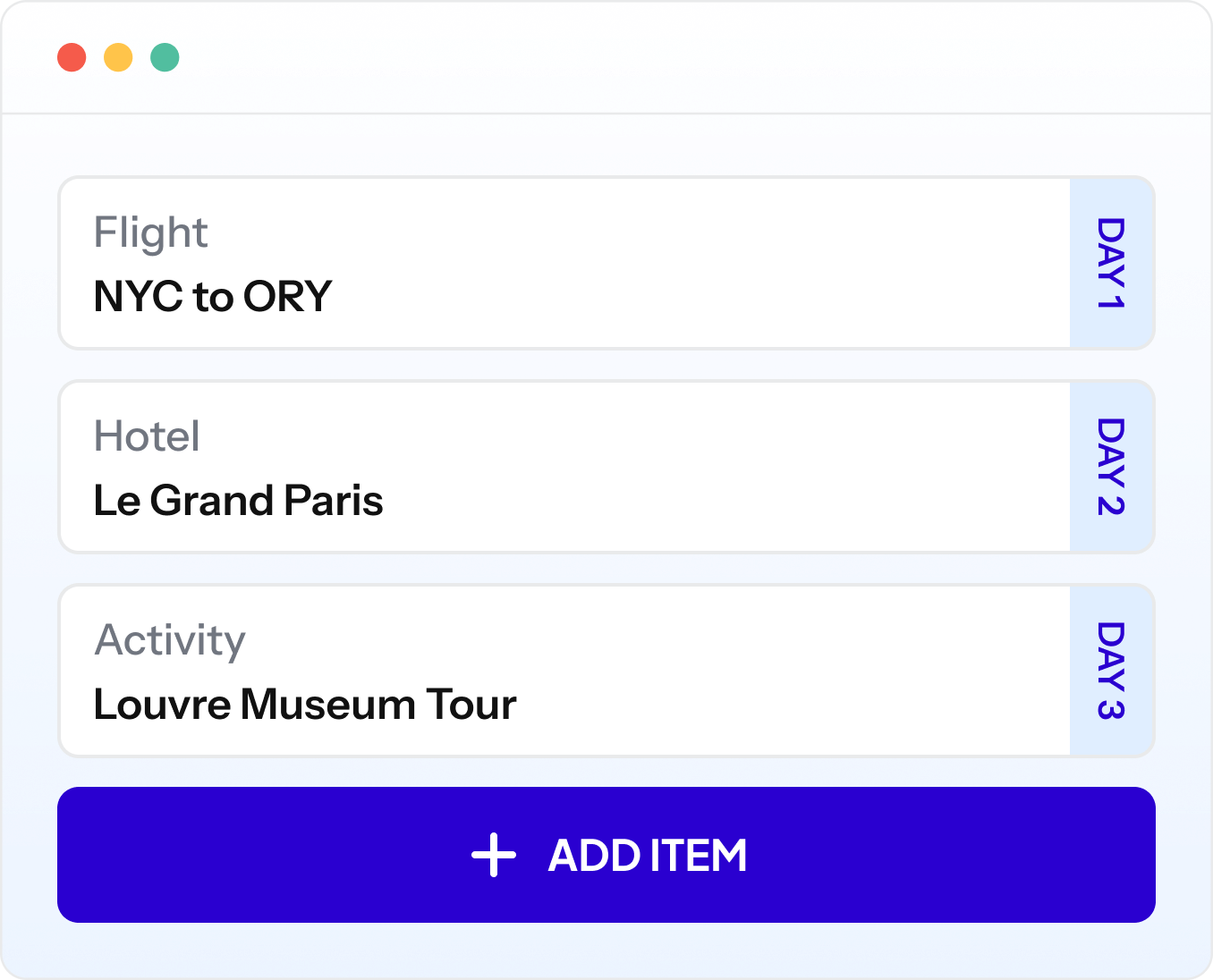Minimize window with the yellow dot
The height and width of the screenshot is (980, 1213).
coord(118,57)
